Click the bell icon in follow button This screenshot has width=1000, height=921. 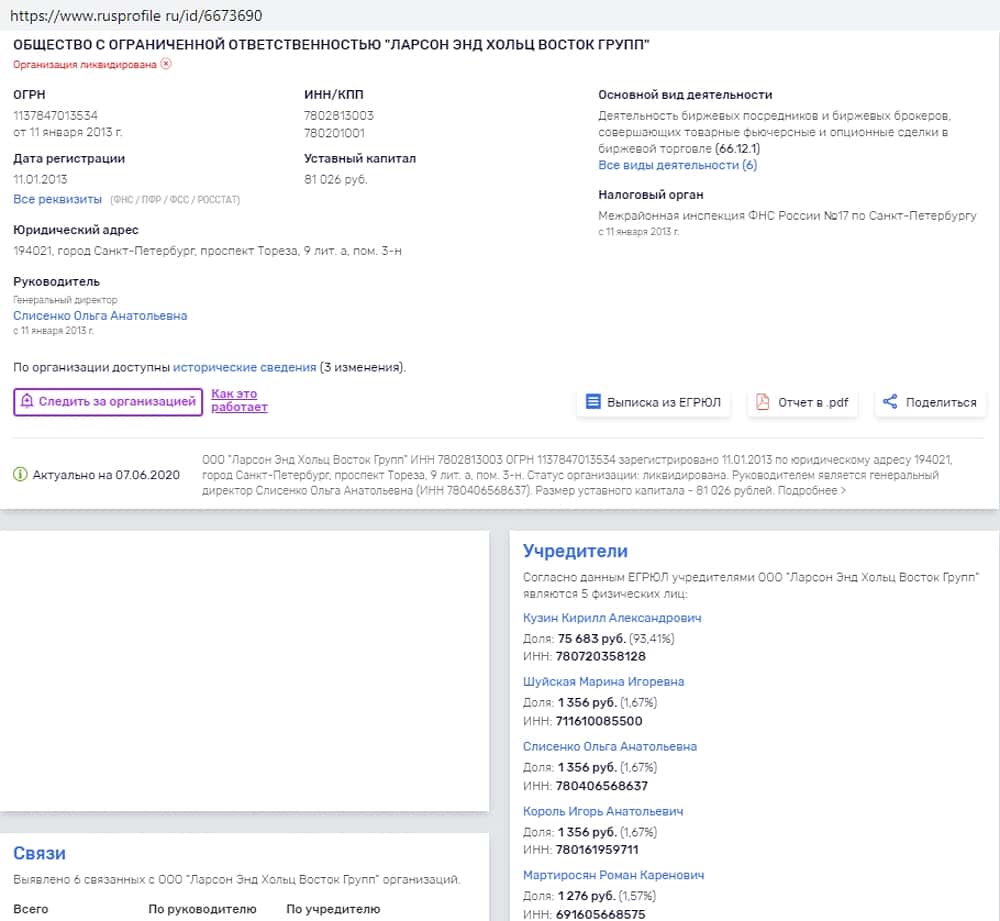(x=27, y=401)
